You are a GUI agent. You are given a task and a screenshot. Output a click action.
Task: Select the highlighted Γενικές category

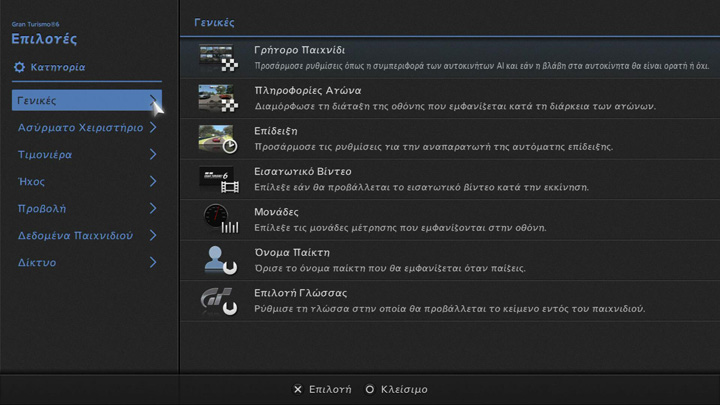[37, 101]
